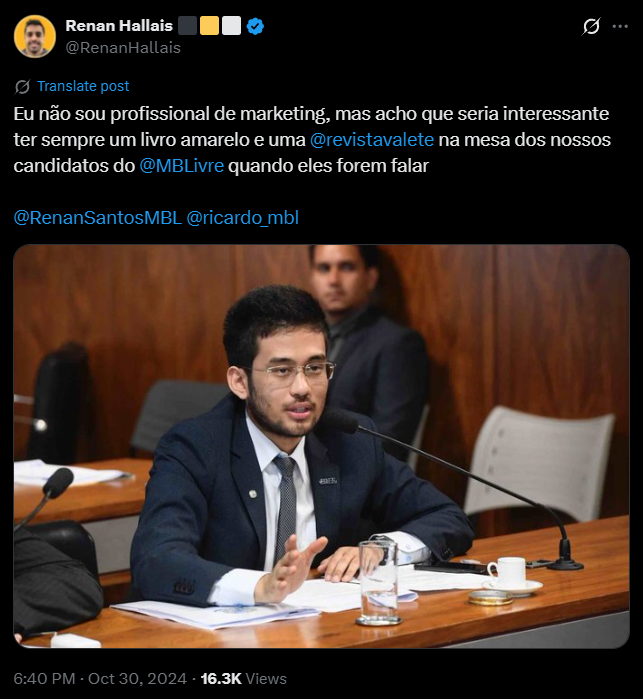This screenshot has height=699, width=643.
Task: Click the Grok icon at top right
Action: click(x=591, y=26)
